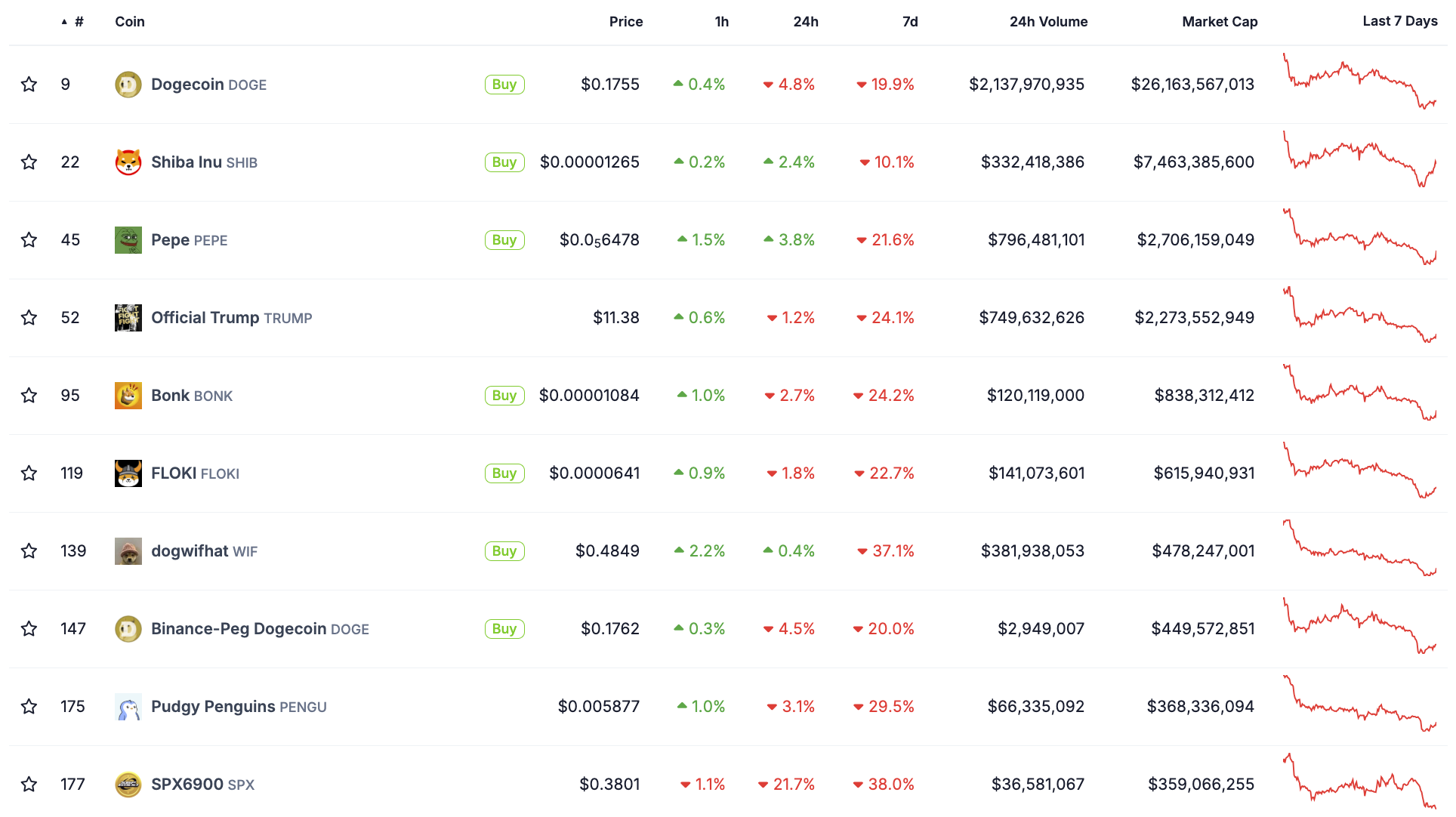Click the FLOKI coin logo
The width and height of the screenshot is (1456, 817).
click(x=128, y=473)
